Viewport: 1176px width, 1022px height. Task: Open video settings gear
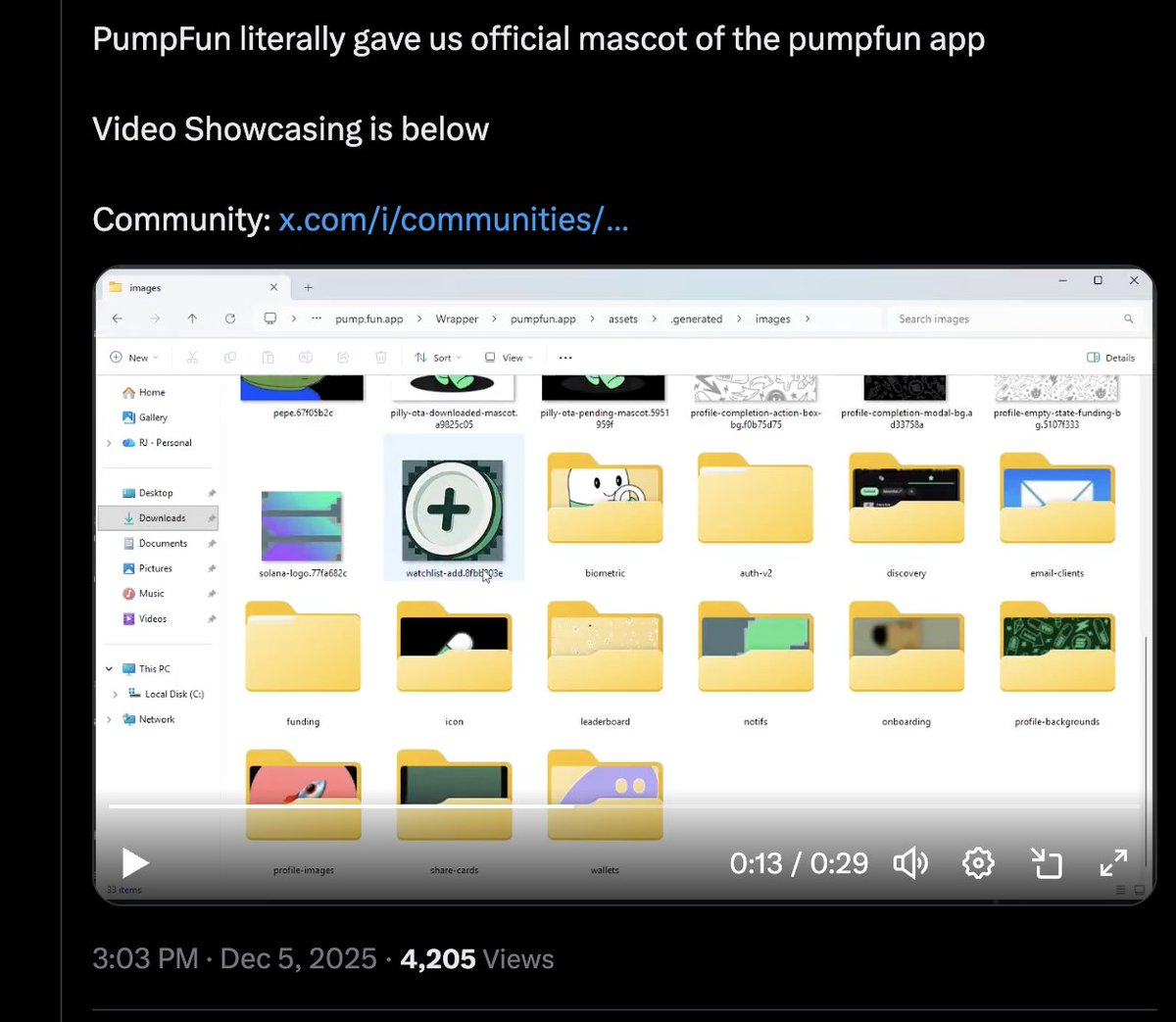pyautogui.click(x=978, y=863)
